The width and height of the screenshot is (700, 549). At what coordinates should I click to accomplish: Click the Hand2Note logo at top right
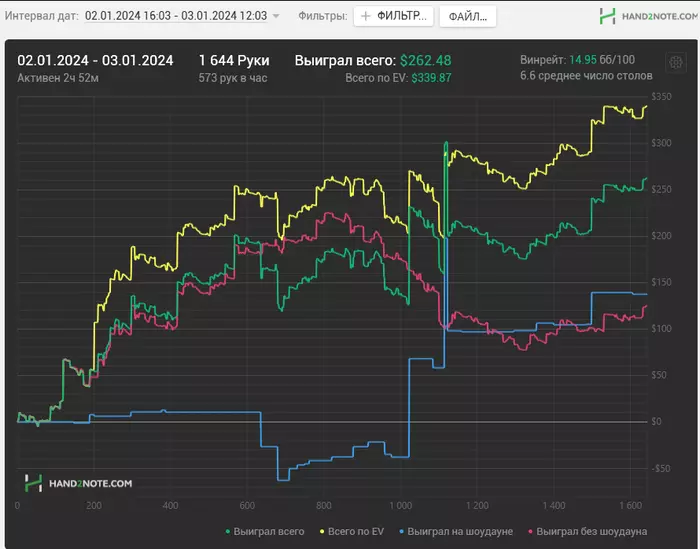point(648,16)
